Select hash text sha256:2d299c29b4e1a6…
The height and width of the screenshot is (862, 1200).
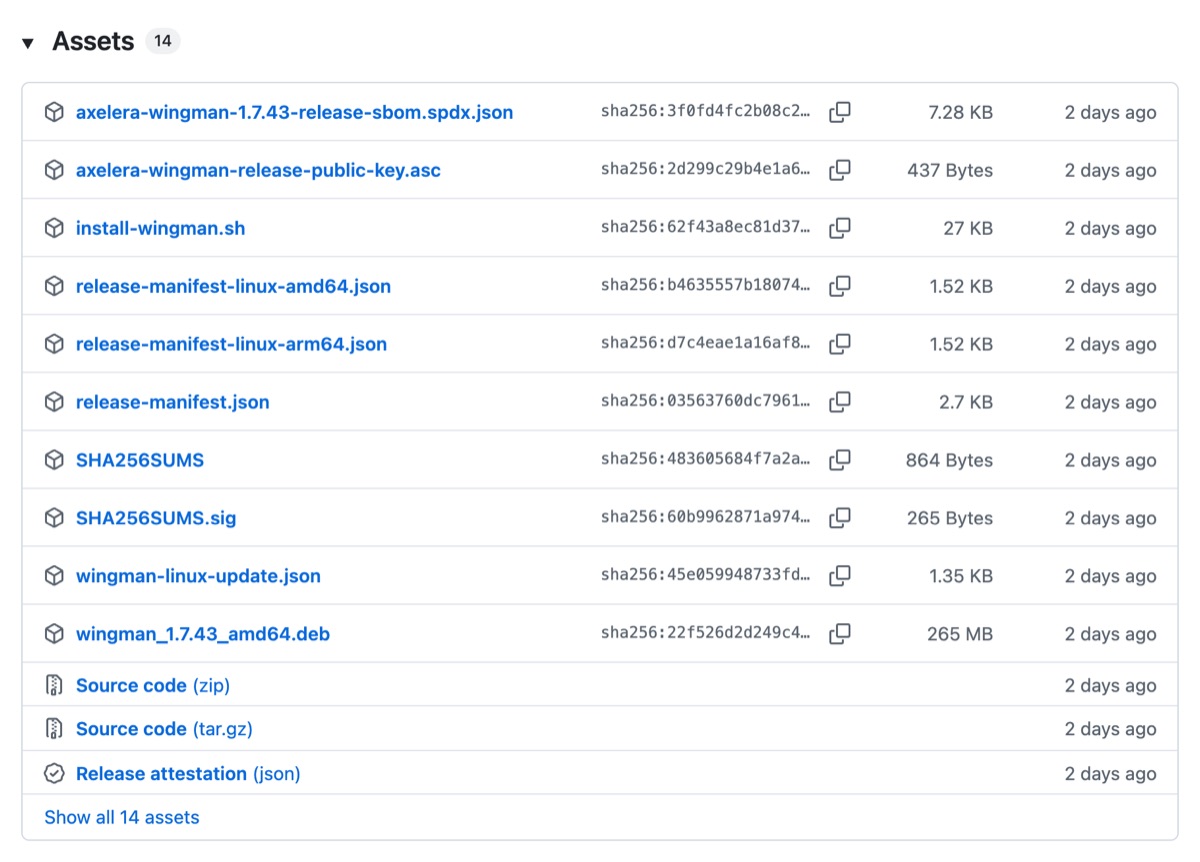(x=706, y=170)
